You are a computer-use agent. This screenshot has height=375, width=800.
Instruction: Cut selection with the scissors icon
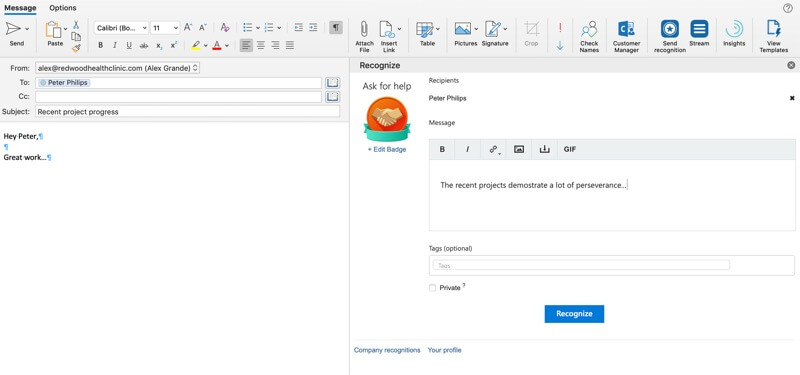[x=76, y=24]
